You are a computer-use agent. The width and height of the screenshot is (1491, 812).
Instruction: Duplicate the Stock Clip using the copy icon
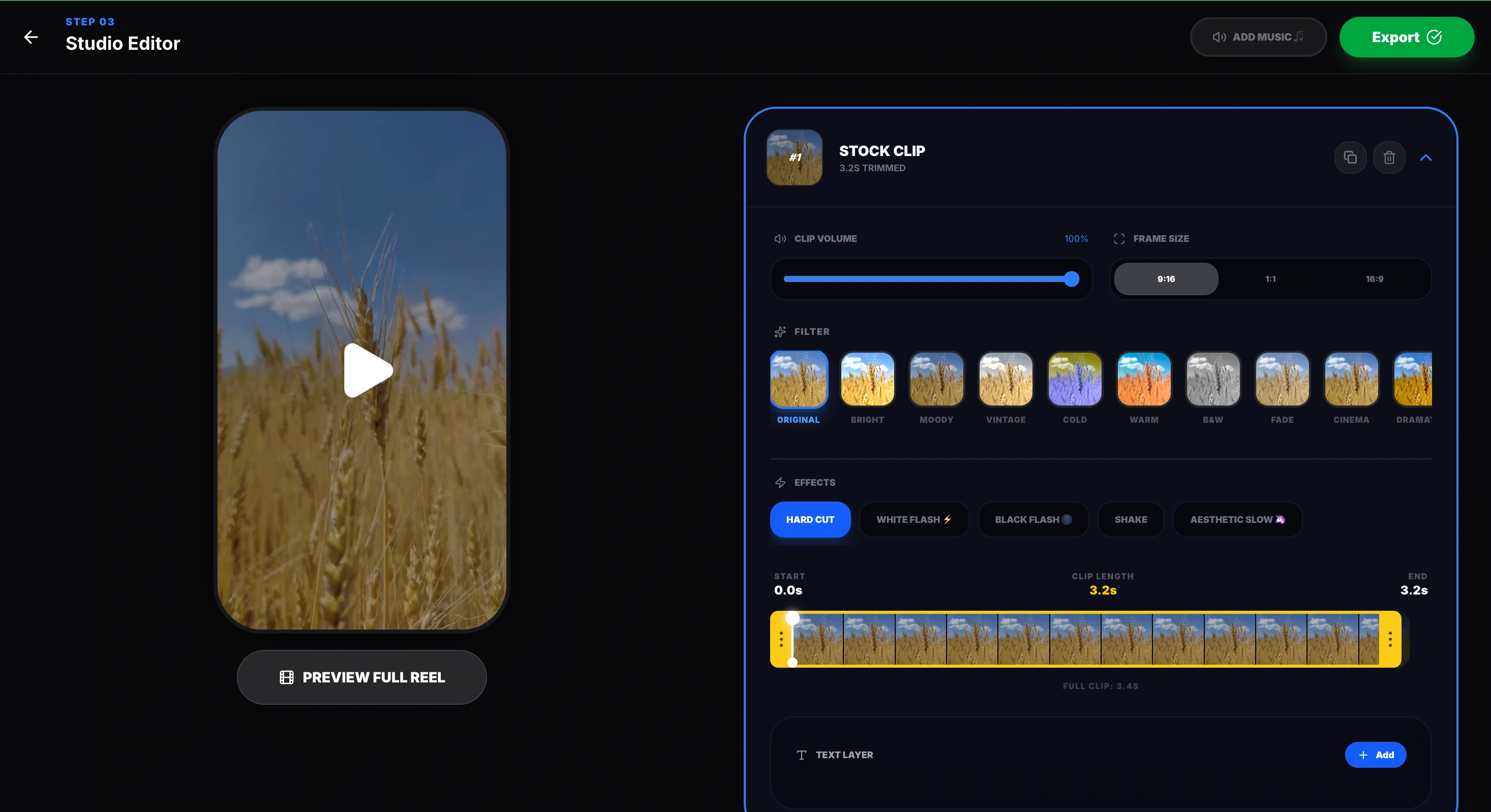point(1350,158)
